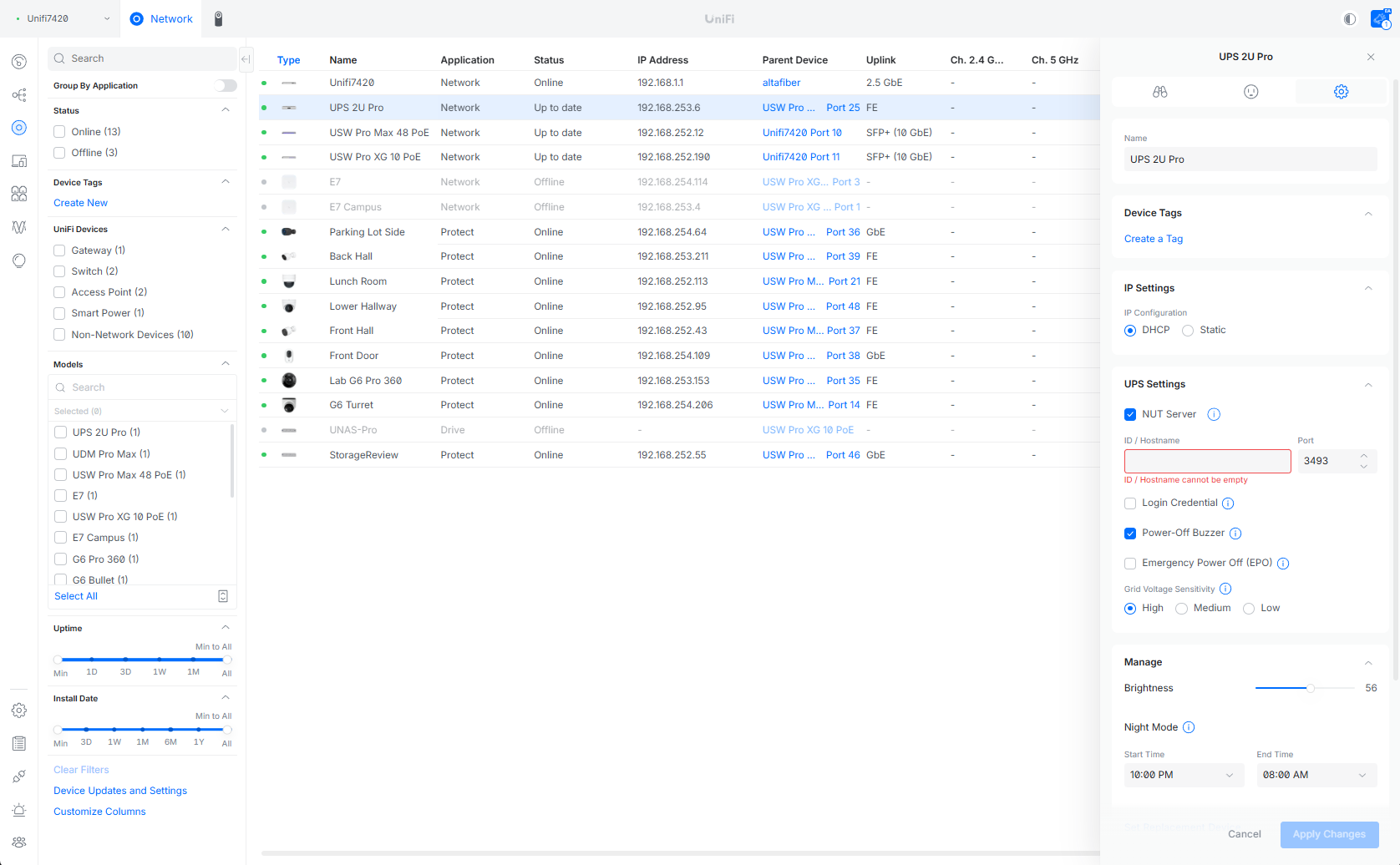Check the UPS 2U Pro (1) model
Screen dimensions: 1400x865
[x=60, y=432]
